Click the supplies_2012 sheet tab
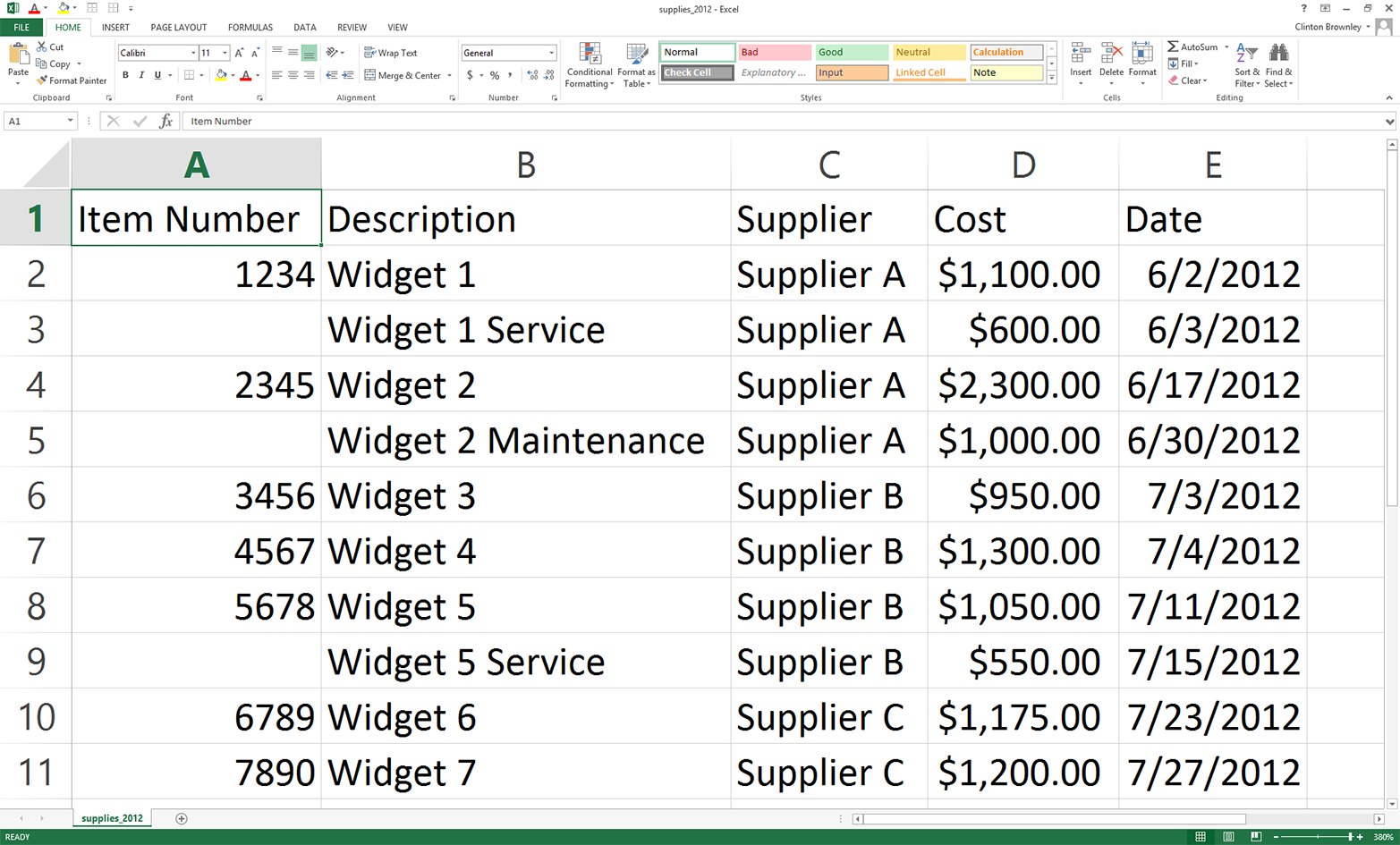The image size is (1400, 845). pos(111,817)
